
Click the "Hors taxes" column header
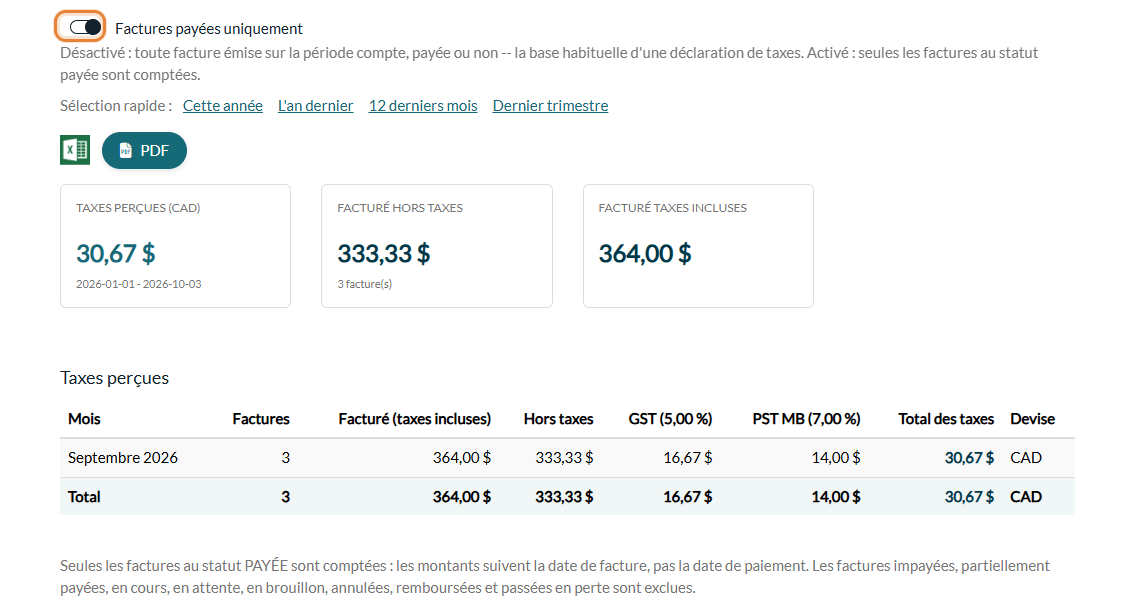(x=559, y=419)
